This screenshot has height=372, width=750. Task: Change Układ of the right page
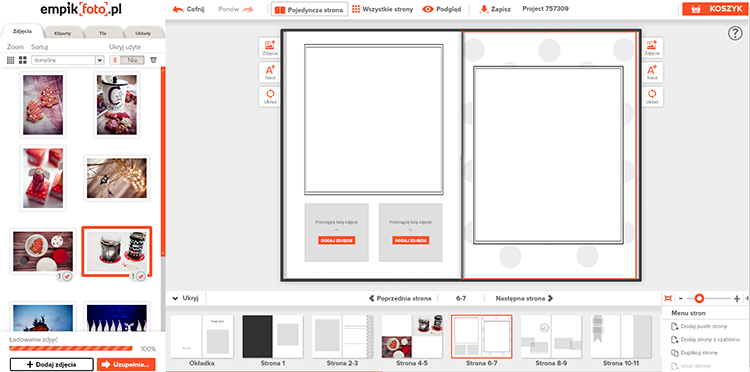coord(651,96)
